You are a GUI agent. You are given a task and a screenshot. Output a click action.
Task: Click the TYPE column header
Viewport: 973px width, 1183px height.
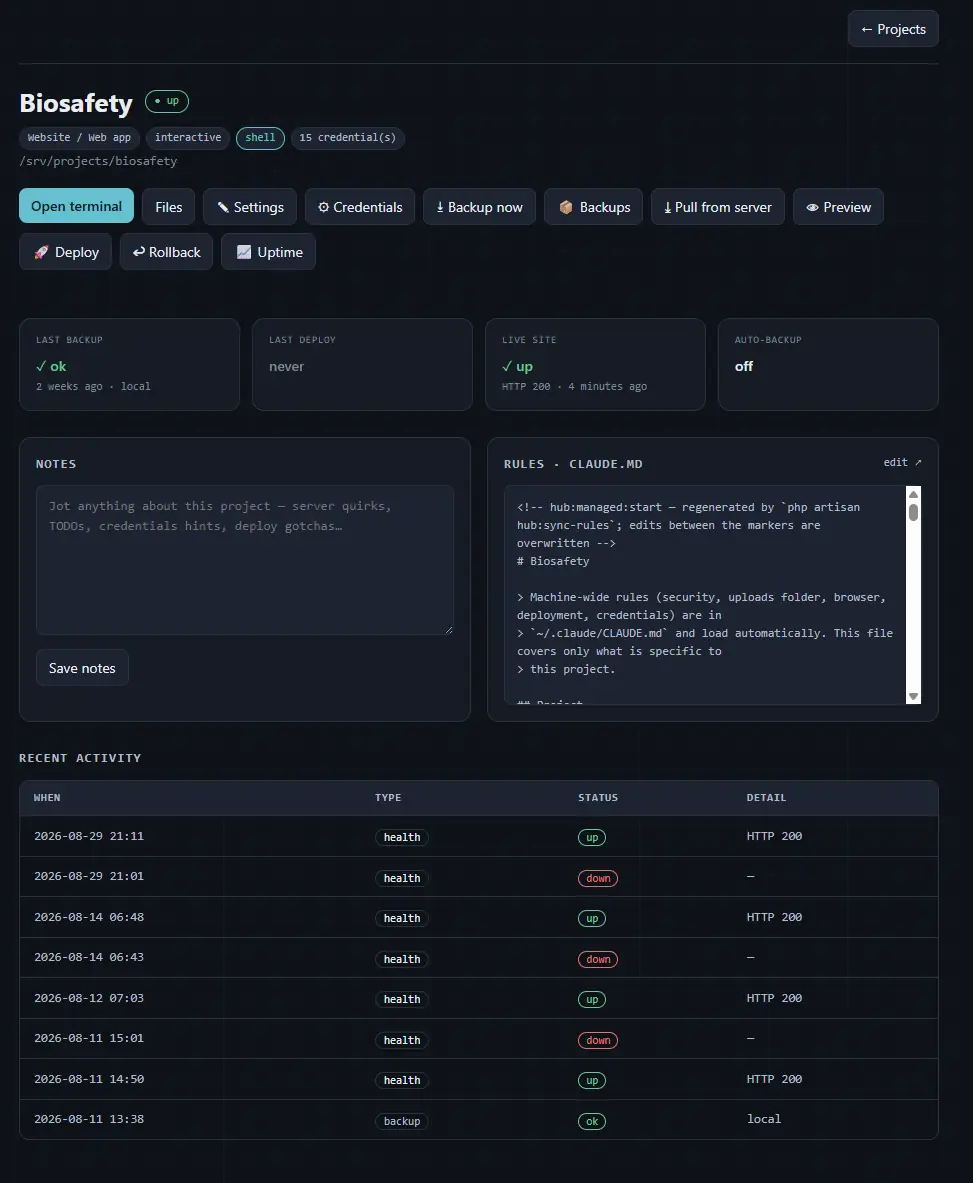click(388, 797)
